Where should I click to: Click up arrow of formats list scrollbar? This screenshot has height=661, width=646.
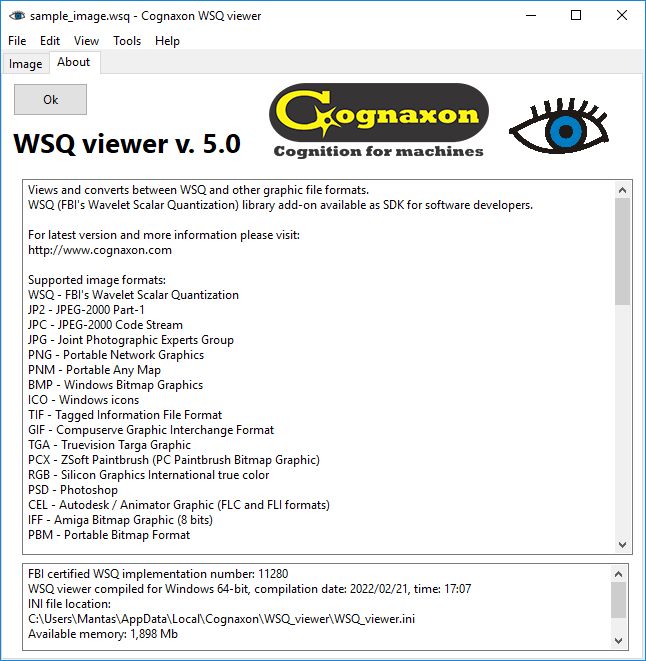(x=622, y=190)
